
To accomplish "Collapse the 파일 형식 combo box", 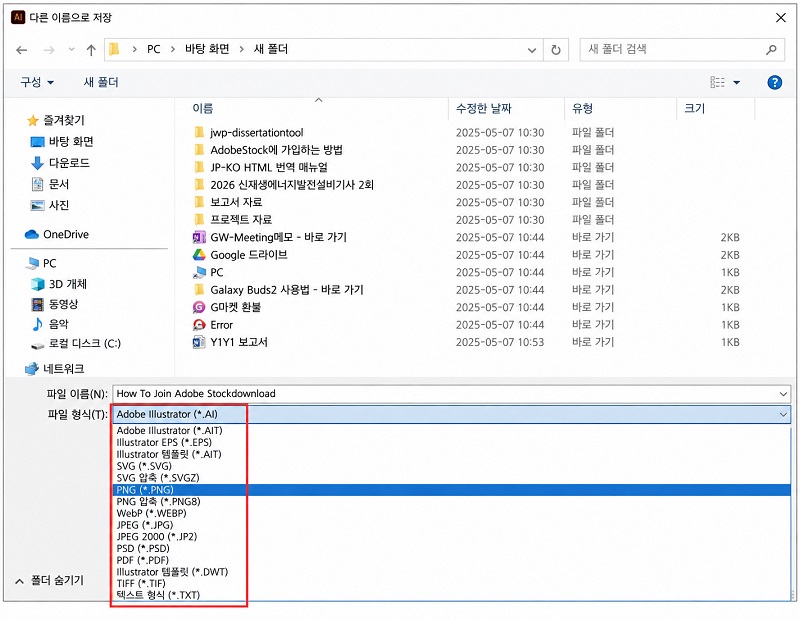I will [x=783, y=414].
